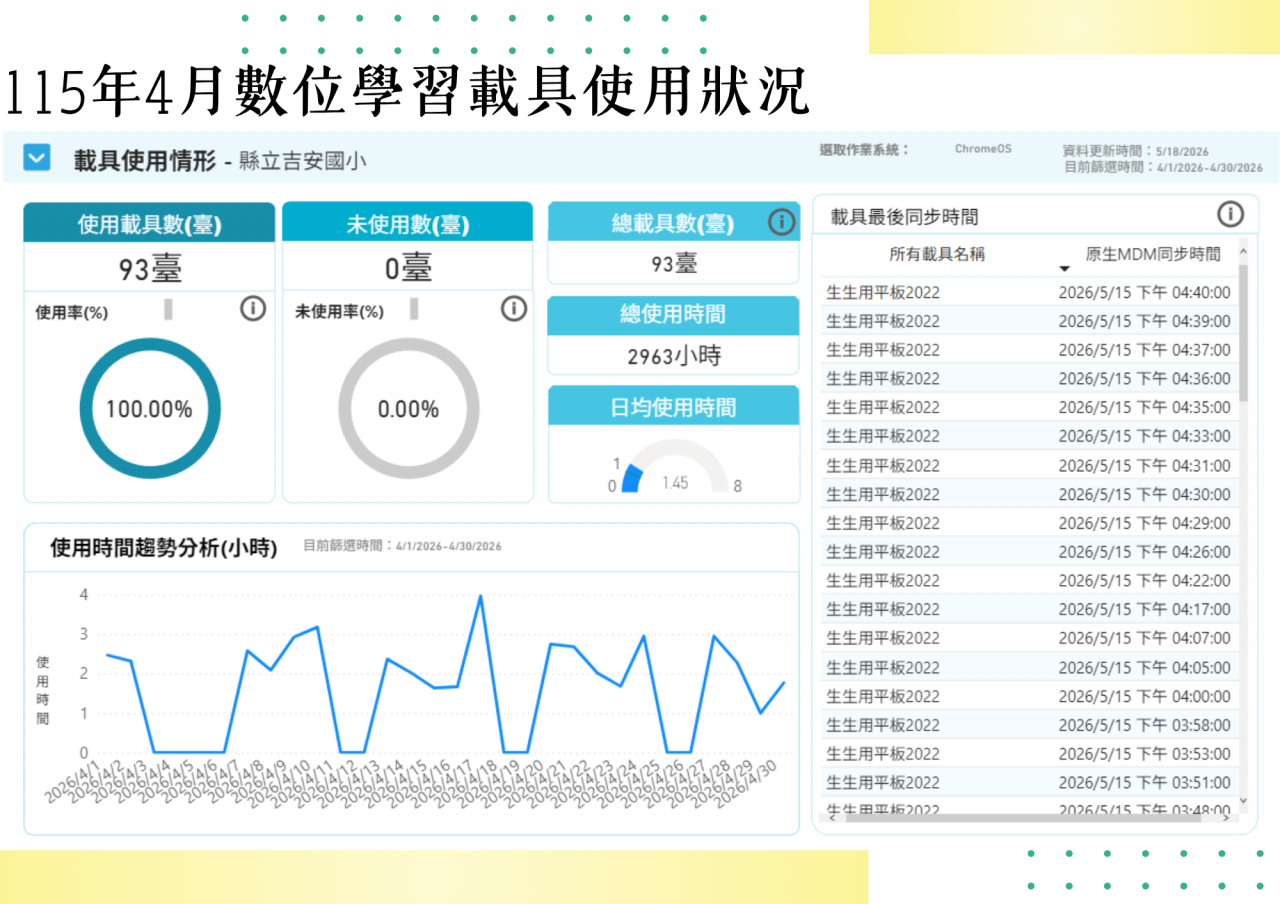This screenshot has height=904, width=1280.
Task: Select row synced at 下午 03:53:00
Action: click(x=1029, y=753)
